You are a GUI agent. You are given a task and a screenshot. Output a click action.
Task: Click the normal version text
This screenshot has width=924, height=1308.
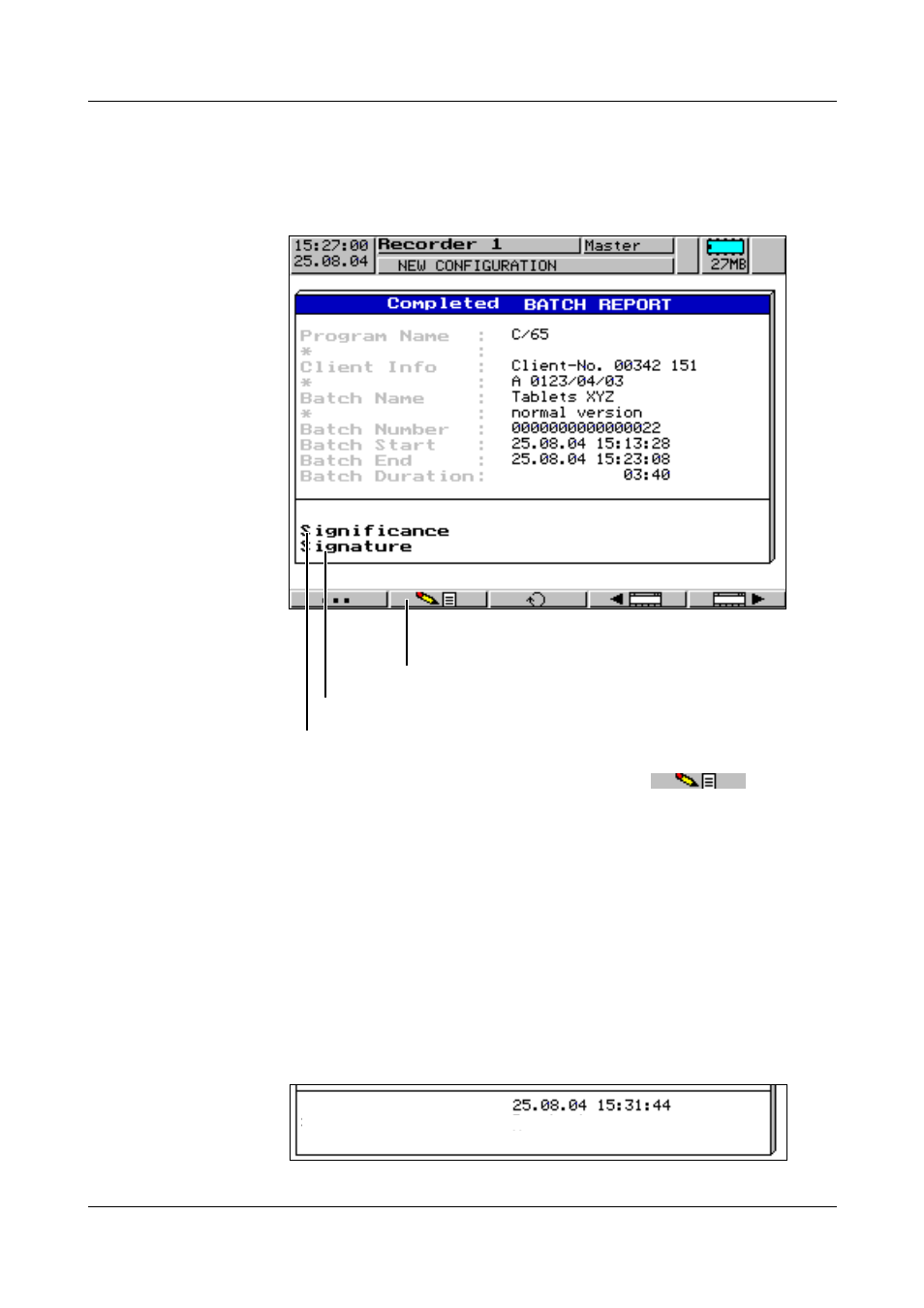[576, 412]
